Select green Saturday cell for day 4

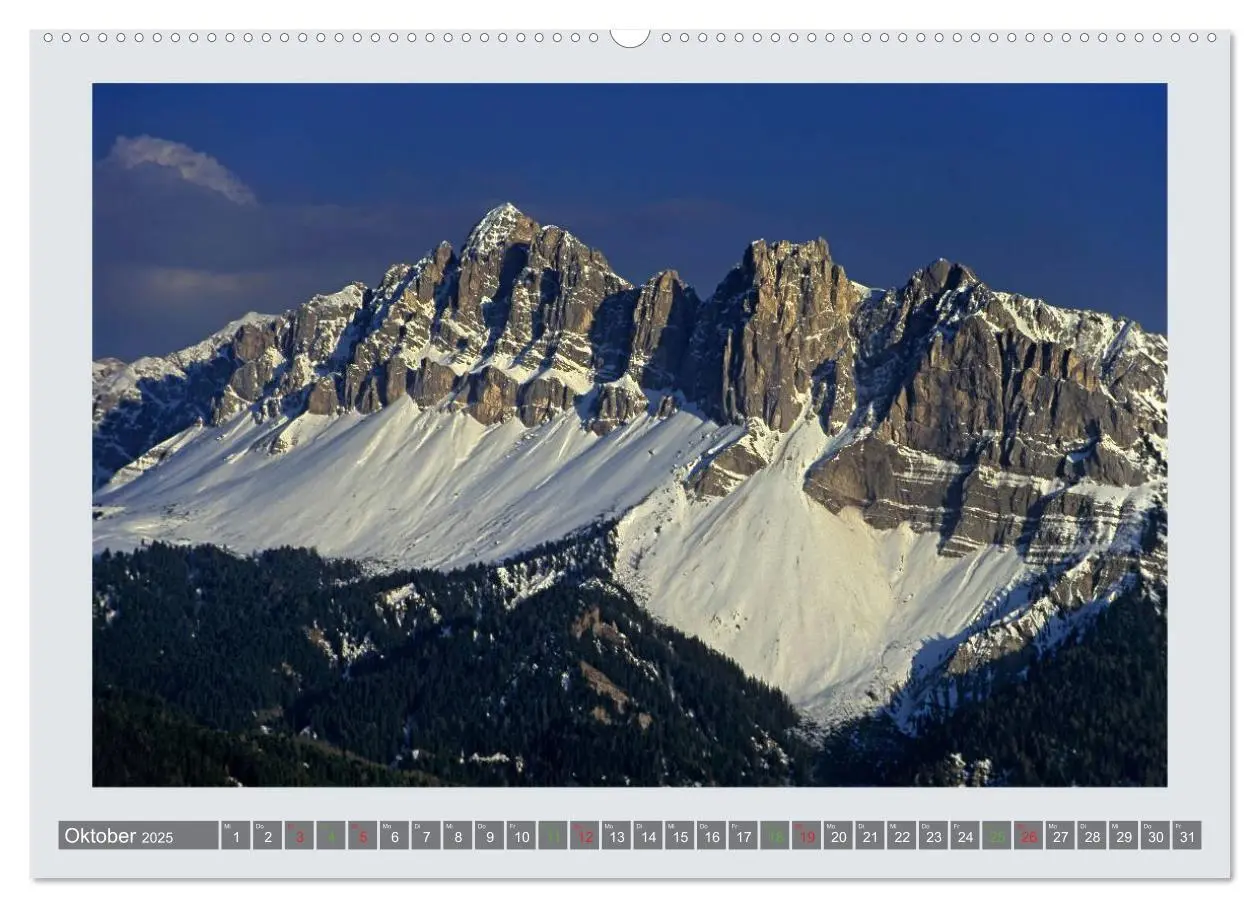coord(330,835)
